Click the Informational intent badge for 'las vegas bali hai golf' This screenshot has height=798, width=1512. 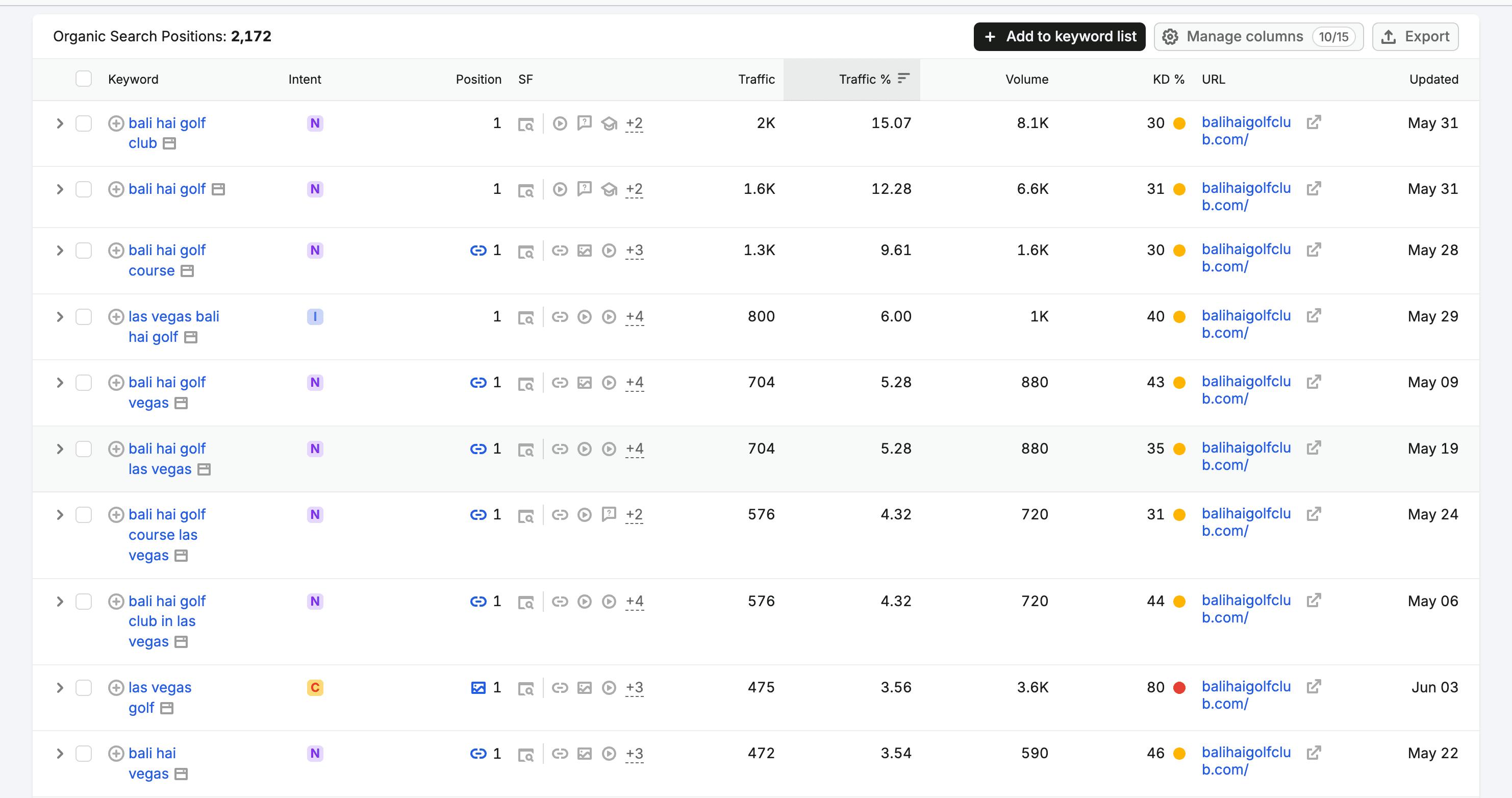pyautogui.click(x=315, y=317)
